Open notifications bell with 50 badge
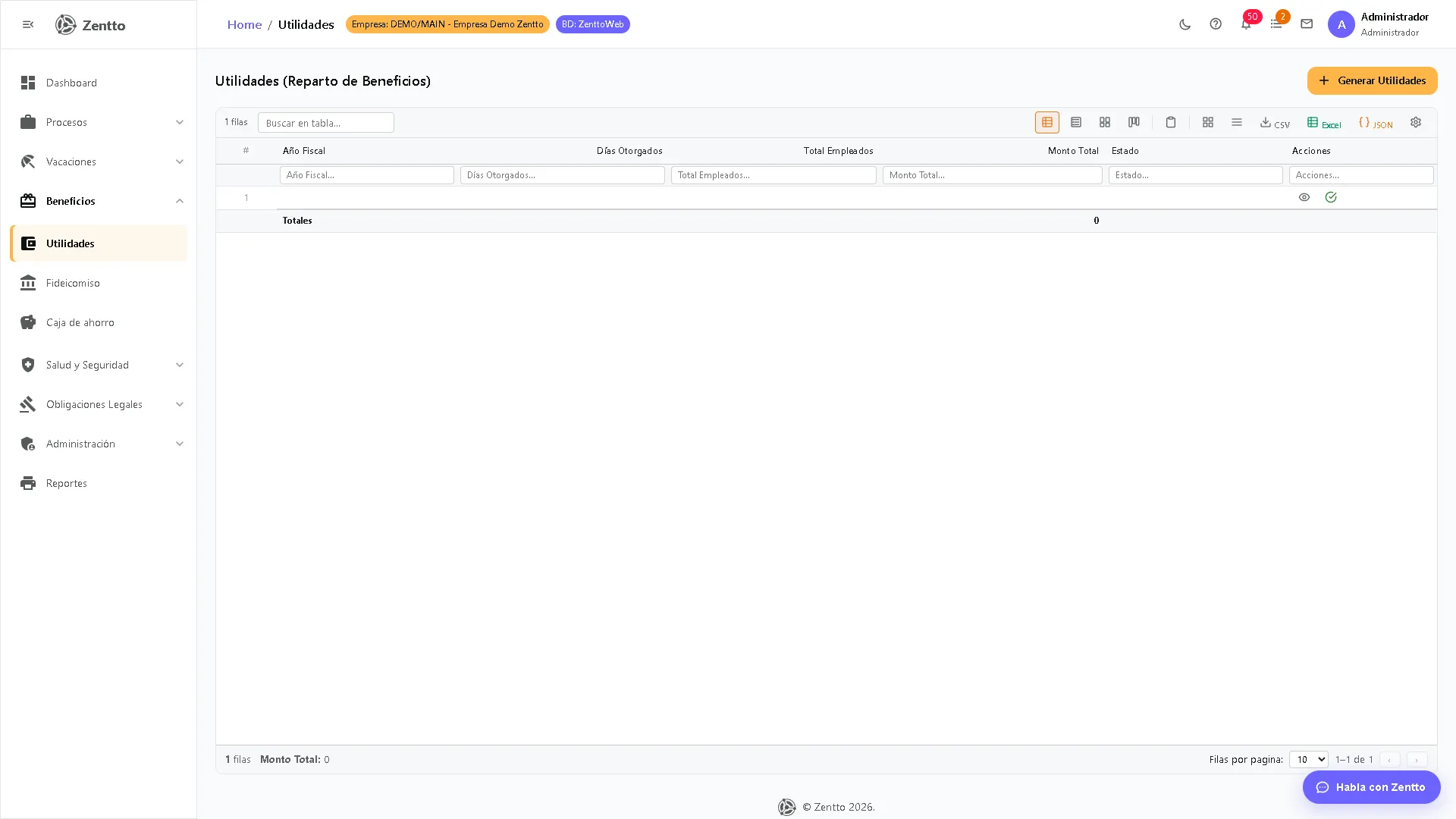Screen dimensions: 1456x819 coord(1246,24)
